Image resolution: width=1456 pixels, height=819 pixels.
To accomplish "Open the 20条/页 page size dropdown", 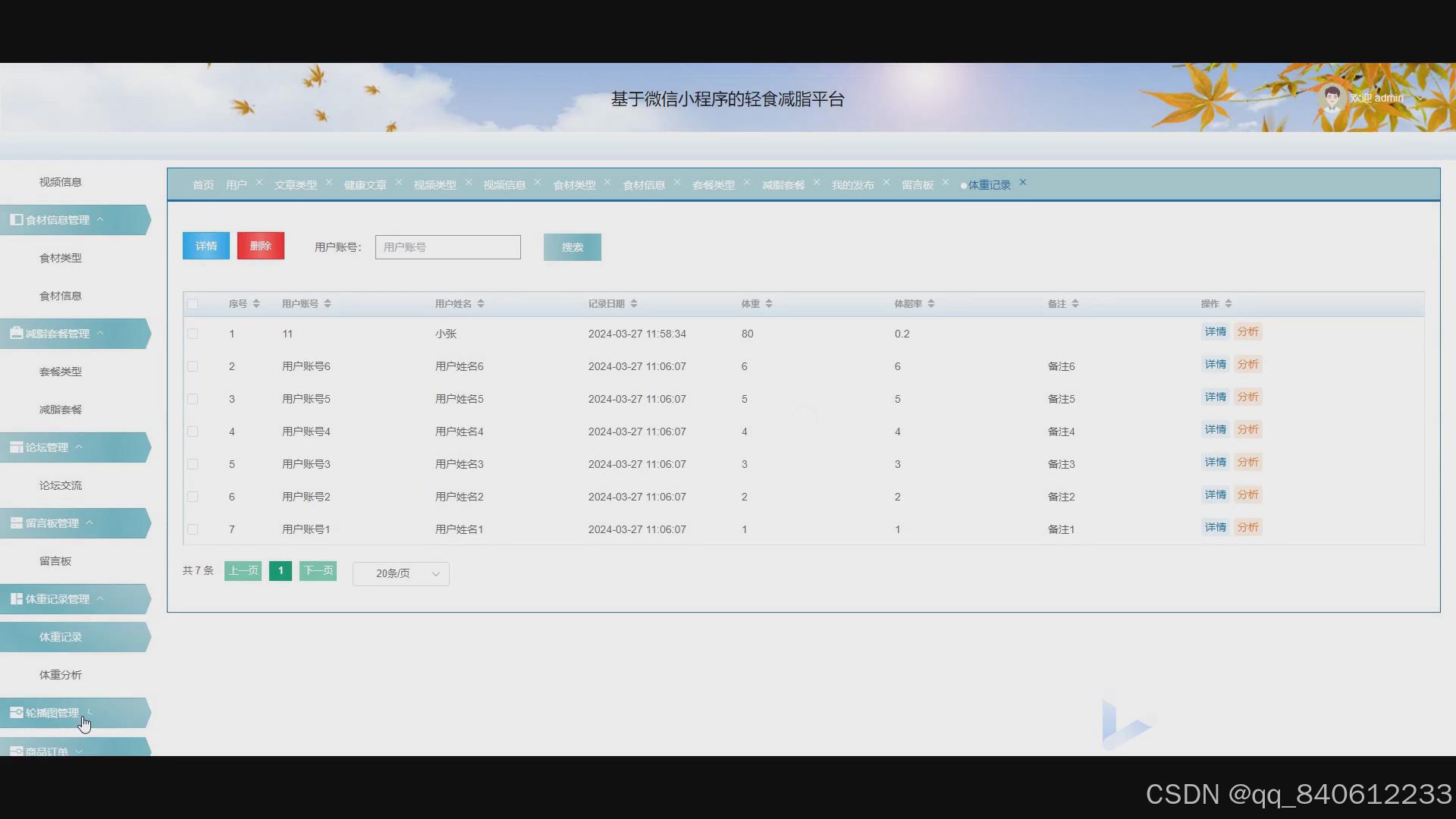I will [400, 574].
